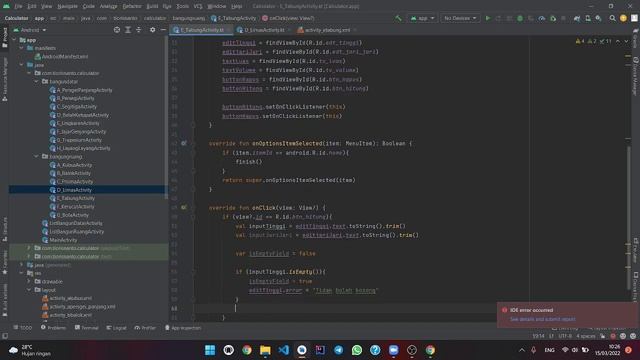Viewport: 640px width, 360px height.
Task: Click the Windows Start button
Action: (x=210, y=350)
